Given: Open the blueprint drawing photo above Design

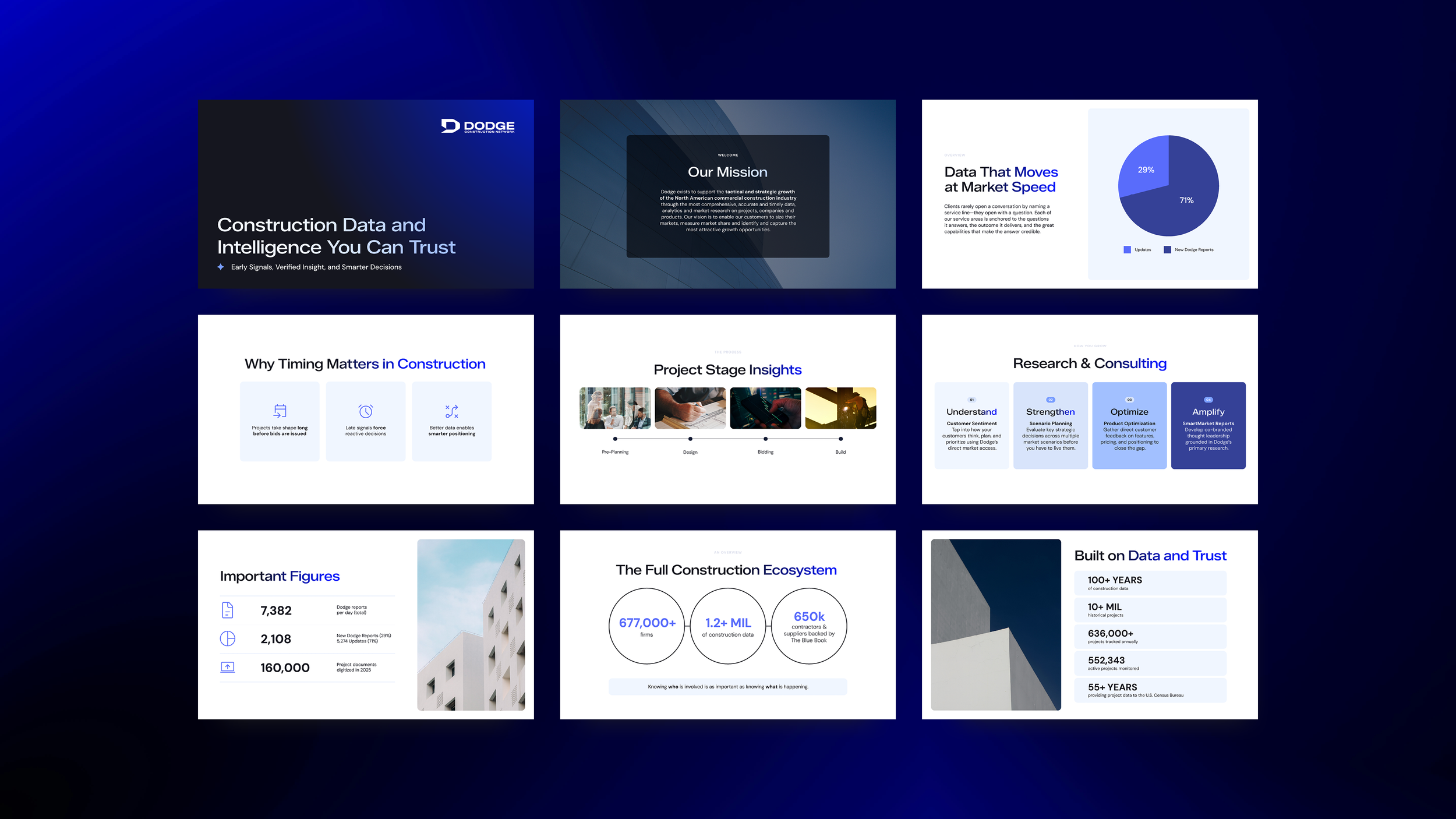Looking at the screenshot, I should click(690, 408).
